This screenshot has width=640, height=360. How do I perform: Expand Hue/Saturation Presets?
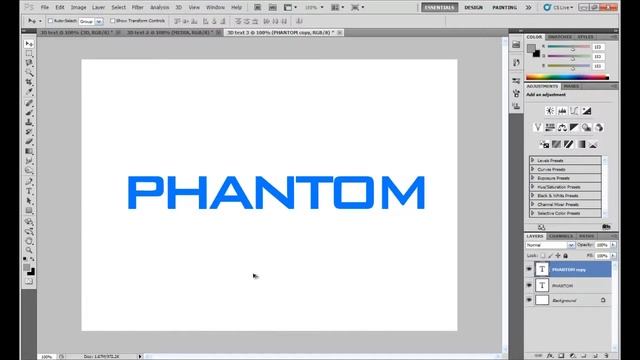coord(533,187)
